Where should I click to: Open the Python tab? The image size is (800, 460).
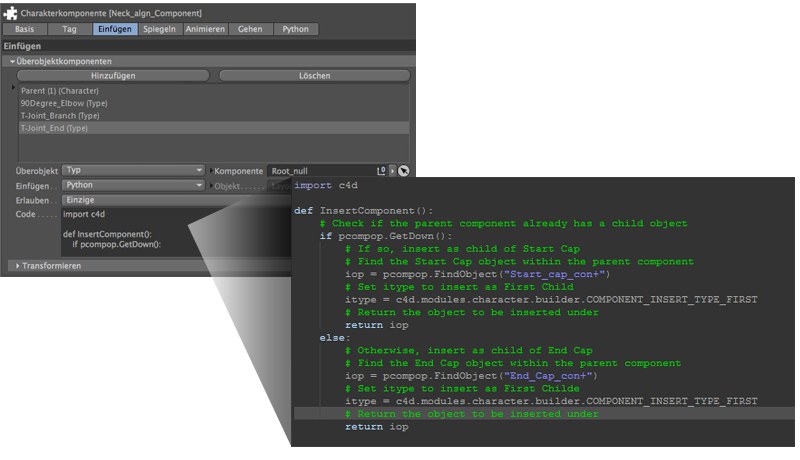pos(295,29)
